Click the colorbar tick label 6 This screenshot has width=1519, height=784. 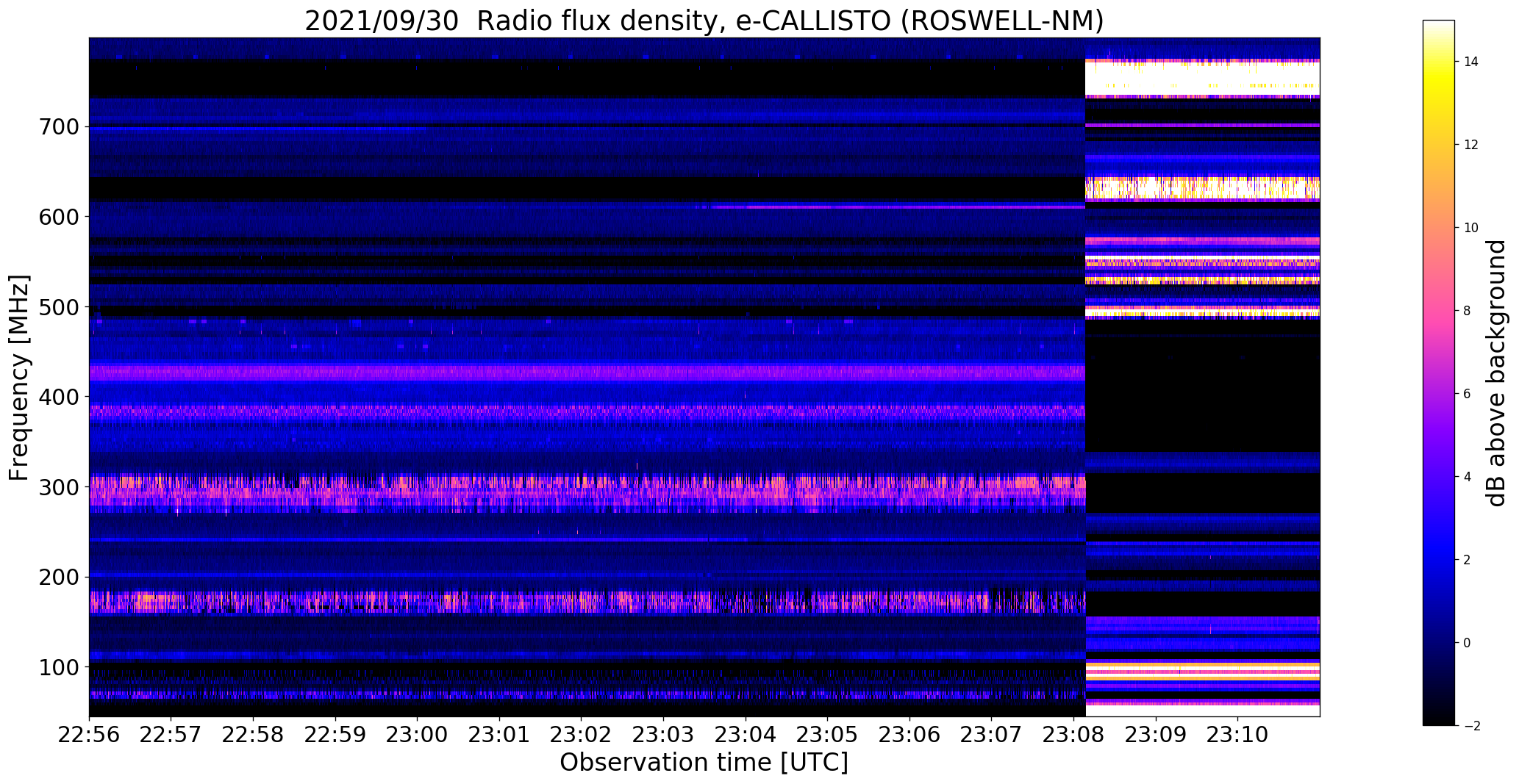click(1468, 395)
